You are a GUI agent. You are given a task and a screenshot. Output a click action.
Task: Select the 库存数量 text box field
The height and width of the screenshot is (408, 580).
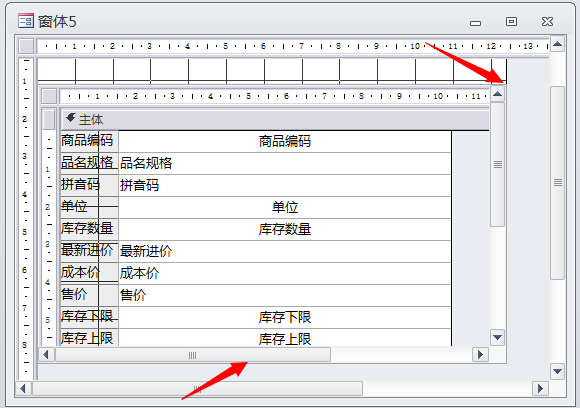(x=285, y=229)
